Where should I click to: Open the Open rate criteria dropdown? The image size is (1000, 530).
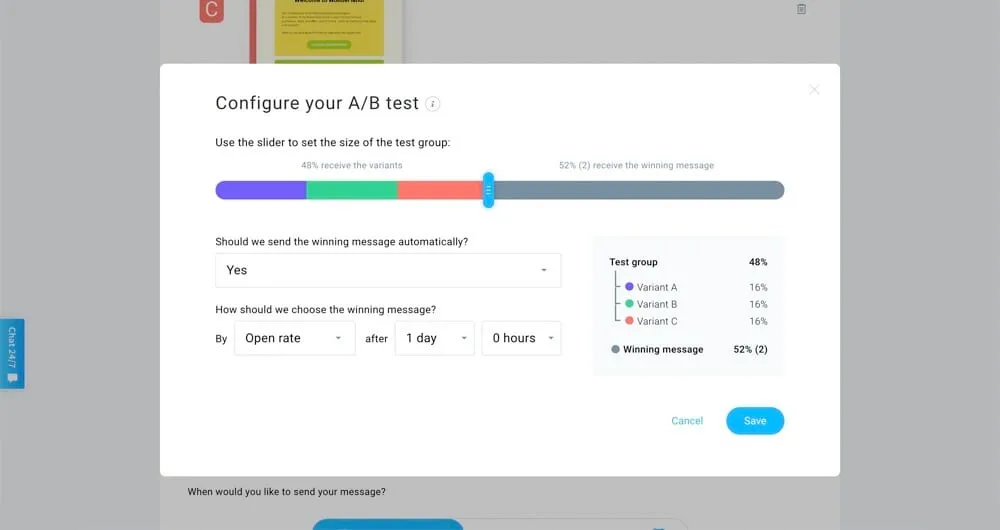click(294, 338)
